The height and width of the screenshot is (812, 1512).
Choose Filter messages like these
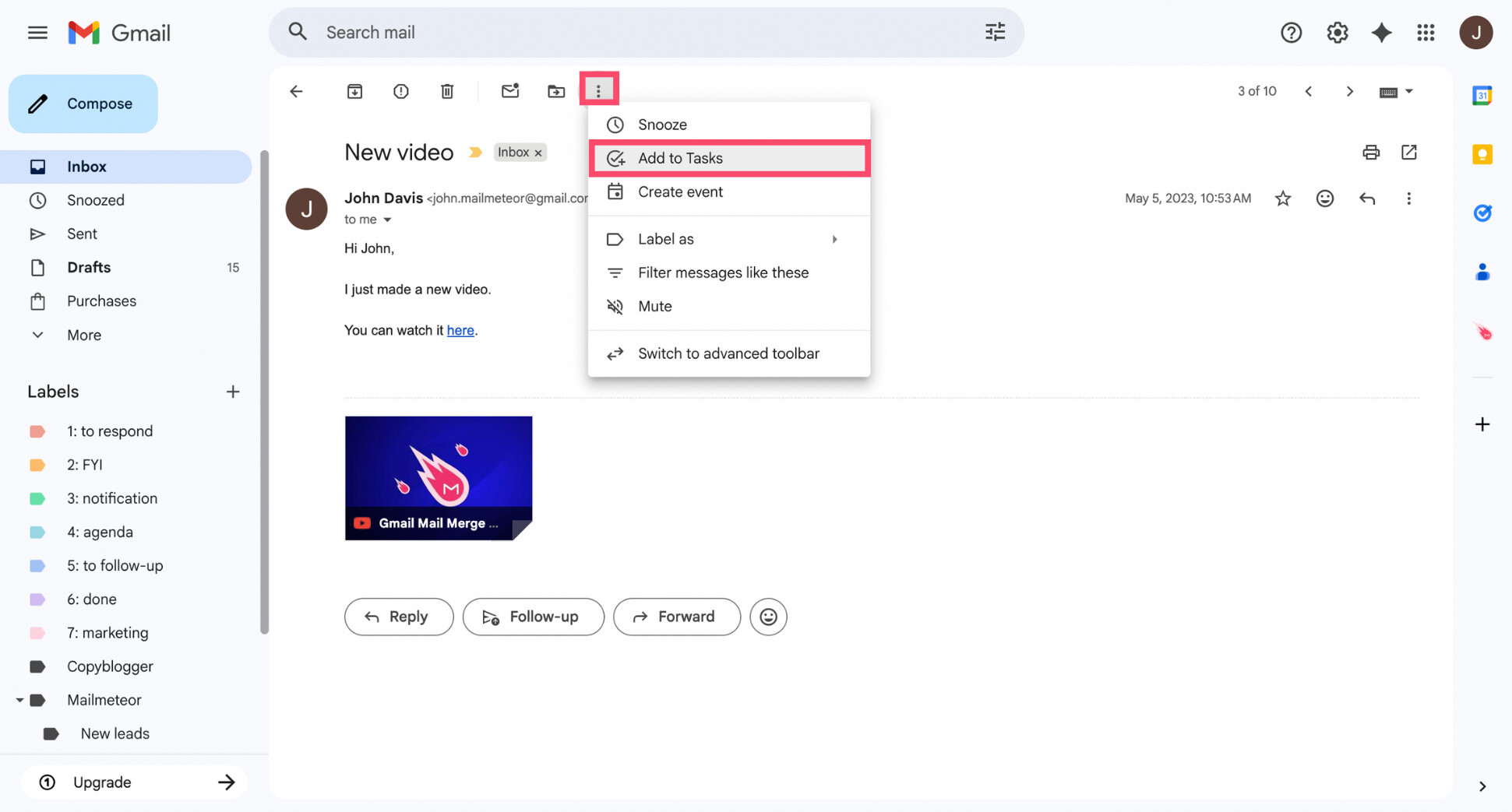click(723, 272)
